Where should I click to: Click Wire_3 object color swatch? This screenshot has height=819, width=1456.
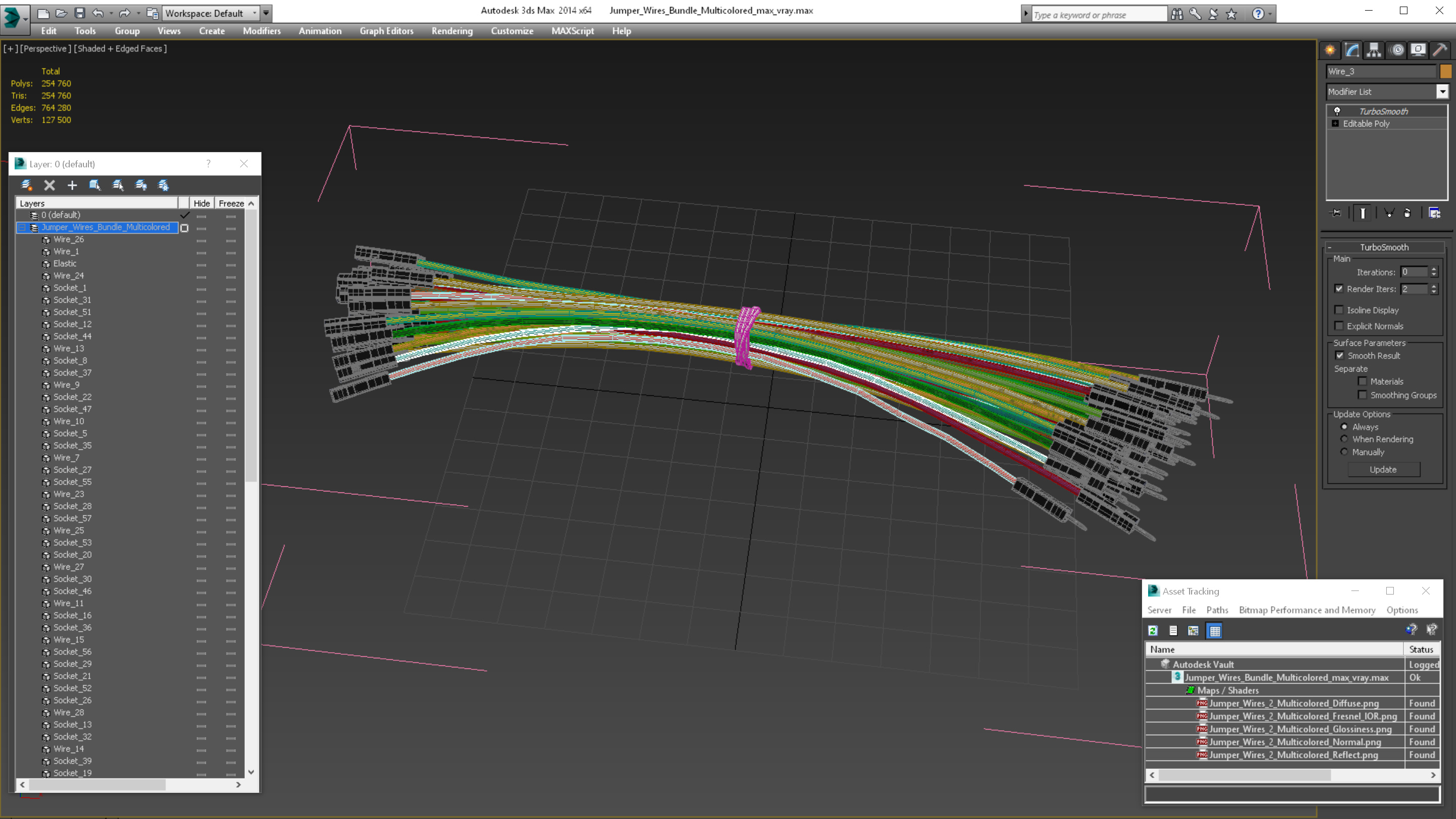point(1445,71)
